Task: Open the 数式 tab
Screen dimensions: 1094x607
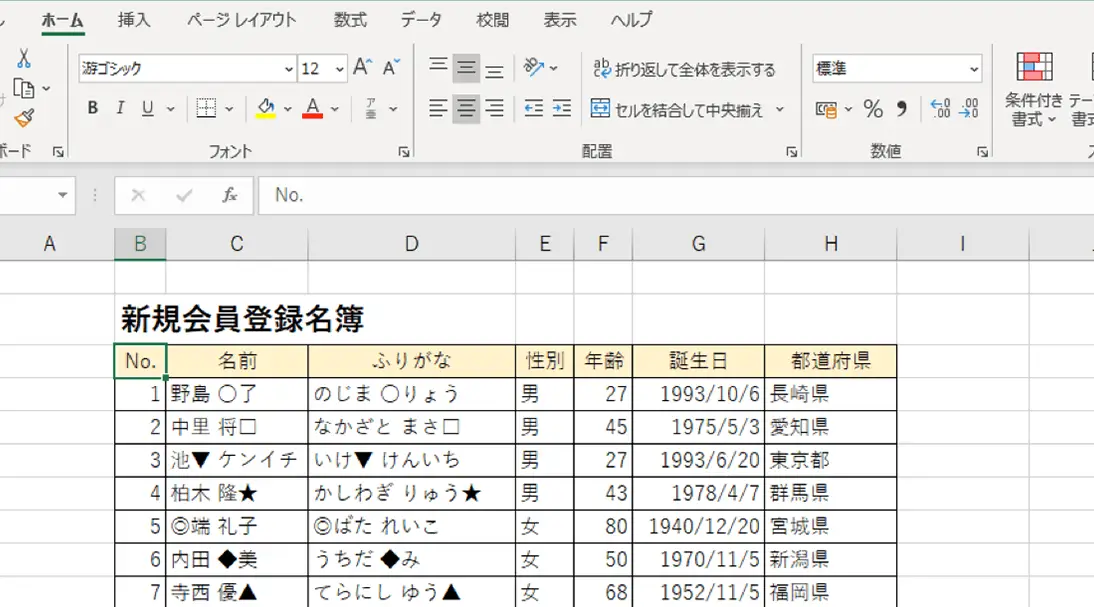Action: (x=350, y=20)
